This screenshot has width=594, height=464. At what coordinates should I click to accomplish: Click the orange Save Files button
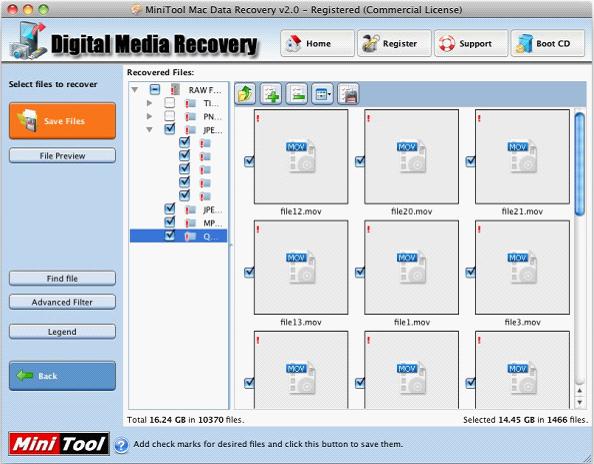(x=63, y=121)
